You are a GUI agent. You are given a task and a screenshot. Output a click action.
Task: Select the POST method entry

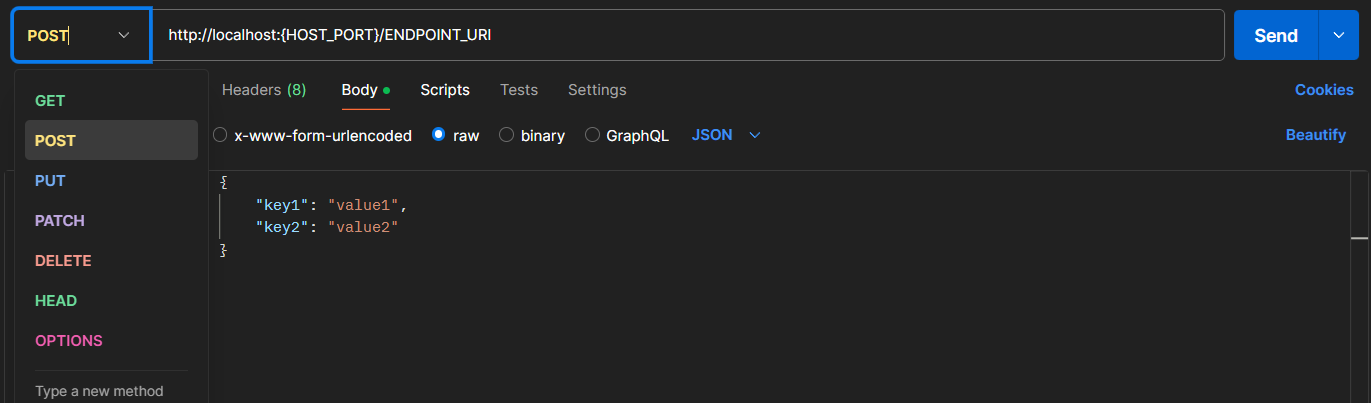(x=56, y=141)
